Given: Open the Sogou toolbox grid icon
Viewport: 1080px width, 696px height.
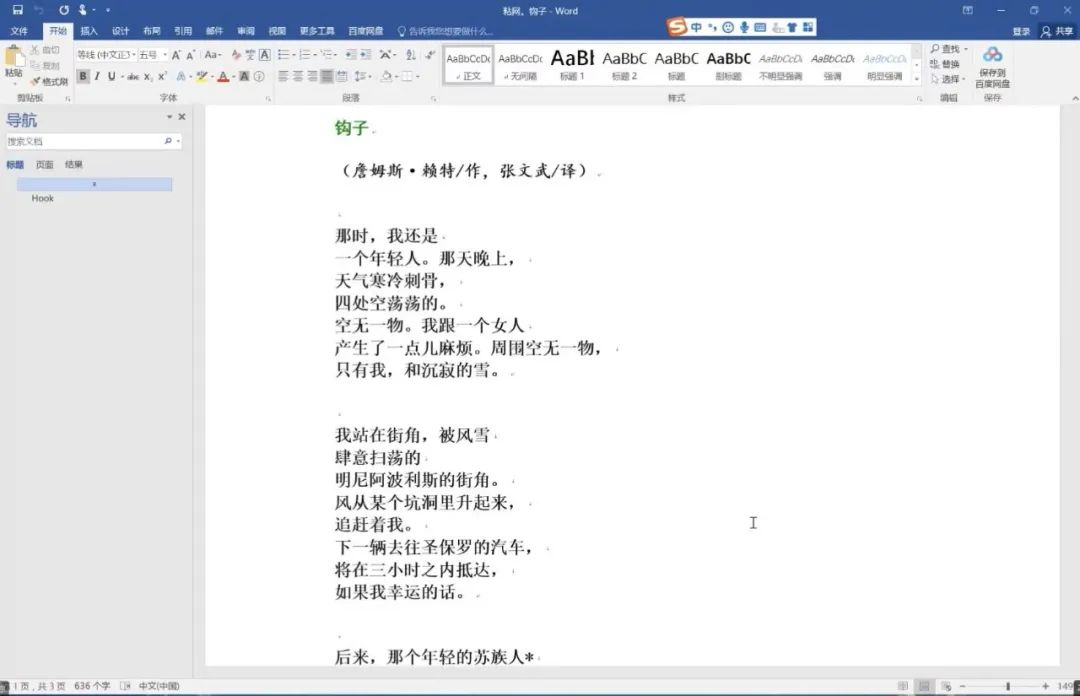Looking at the screenshot, I should click(808, 28).
